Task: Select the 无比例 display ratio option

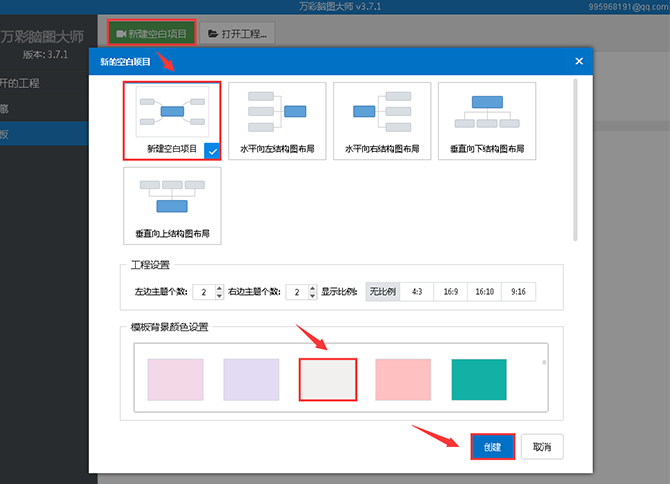Action: [382, 292]
